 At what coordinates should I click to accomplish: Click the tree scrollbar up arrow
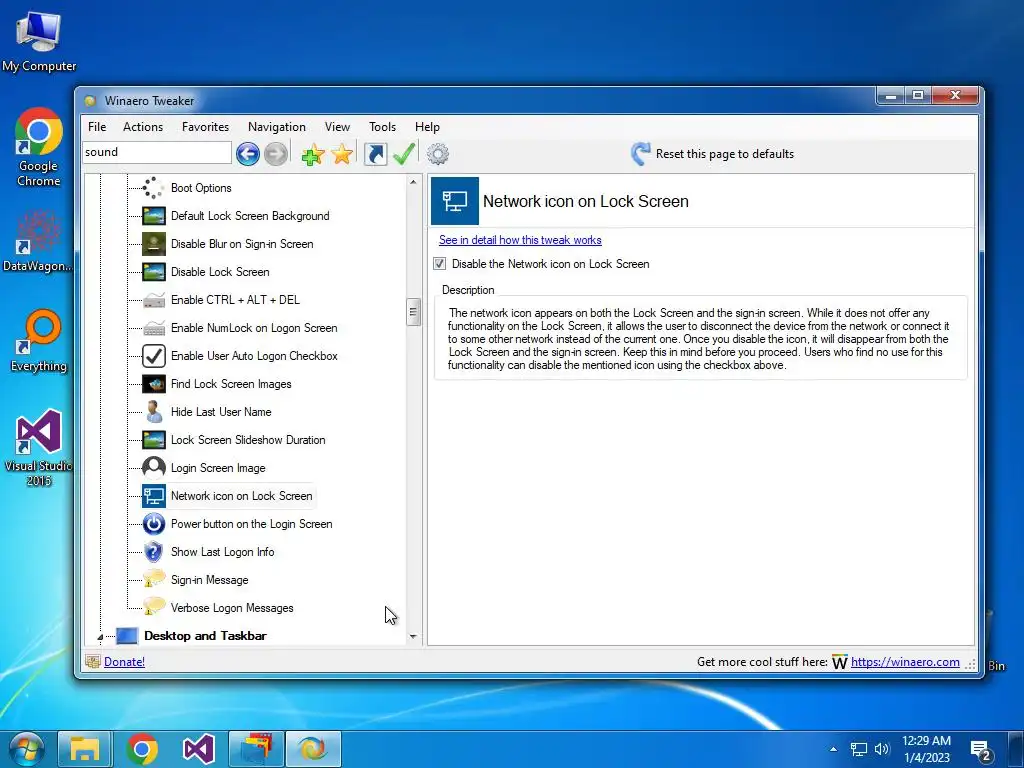[x=413, y=182]
